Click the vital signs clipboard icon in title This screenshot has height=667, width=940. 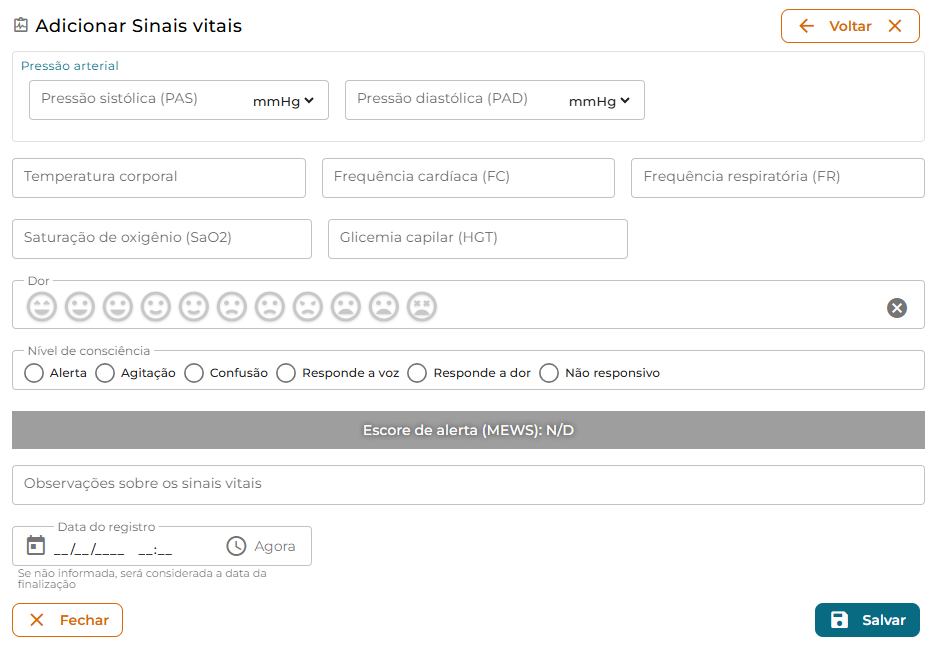pos(21,25)
